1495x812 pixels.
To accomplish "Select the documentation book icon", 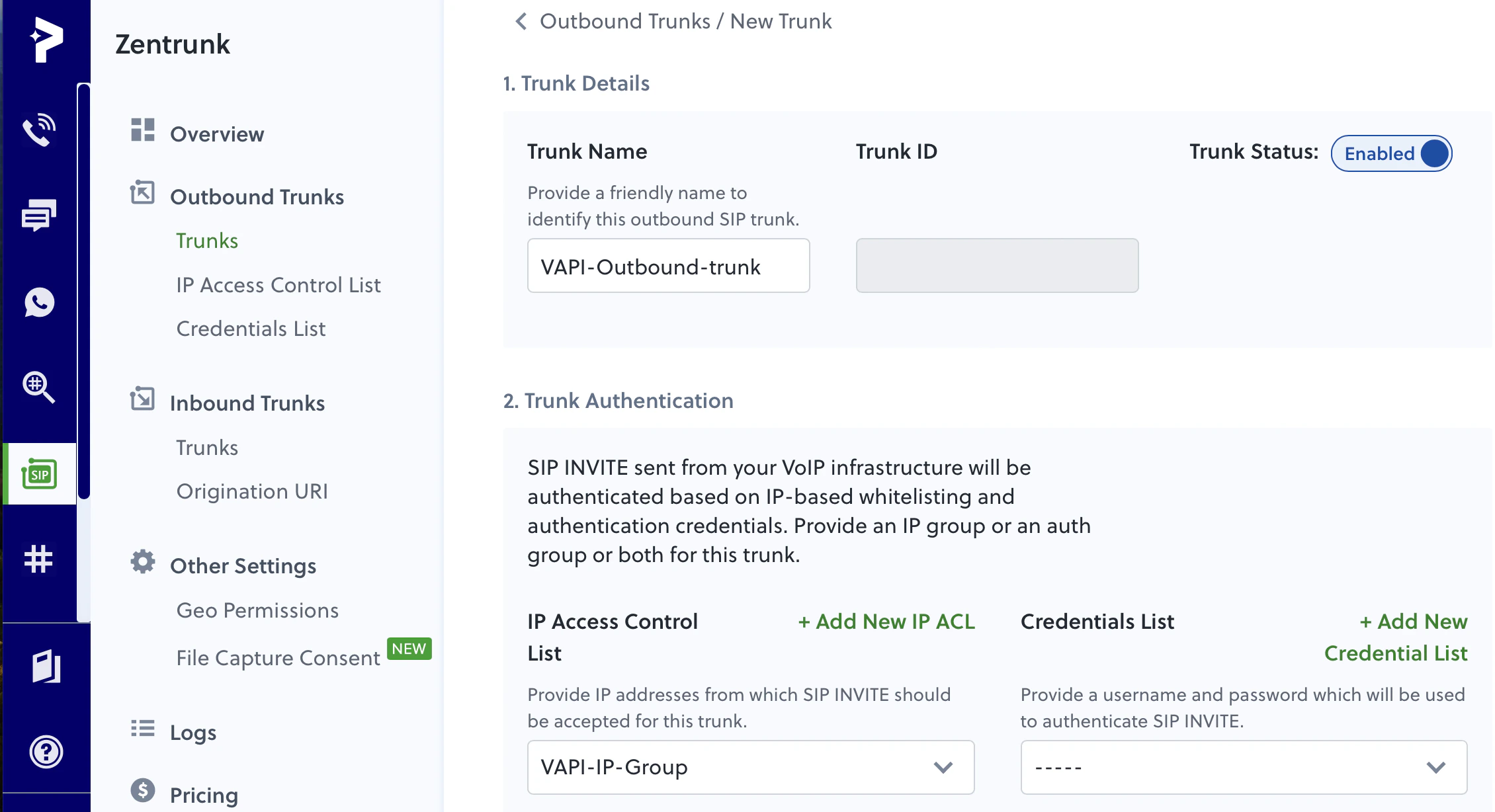I will click(x=45, y=667).
